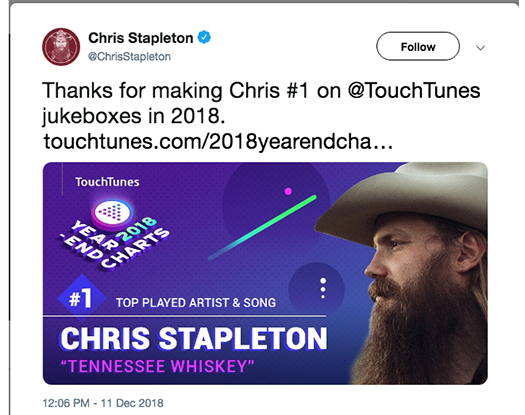Click the large CHRIS STAPLETON headline
The width and height of the screenshot is (525, 415).
coord(194,338)
